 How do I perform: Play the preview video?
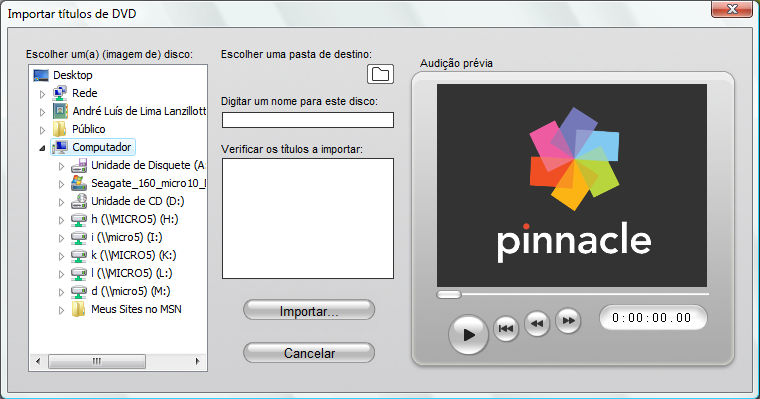[468, 335]
